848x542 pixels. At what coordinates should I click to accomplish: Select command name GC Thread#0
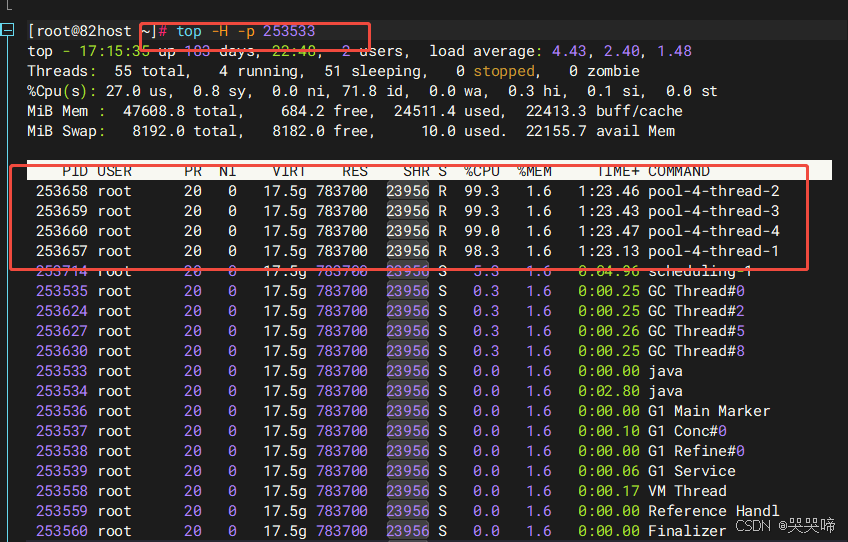pyautogui.click(x=696, y=292)
